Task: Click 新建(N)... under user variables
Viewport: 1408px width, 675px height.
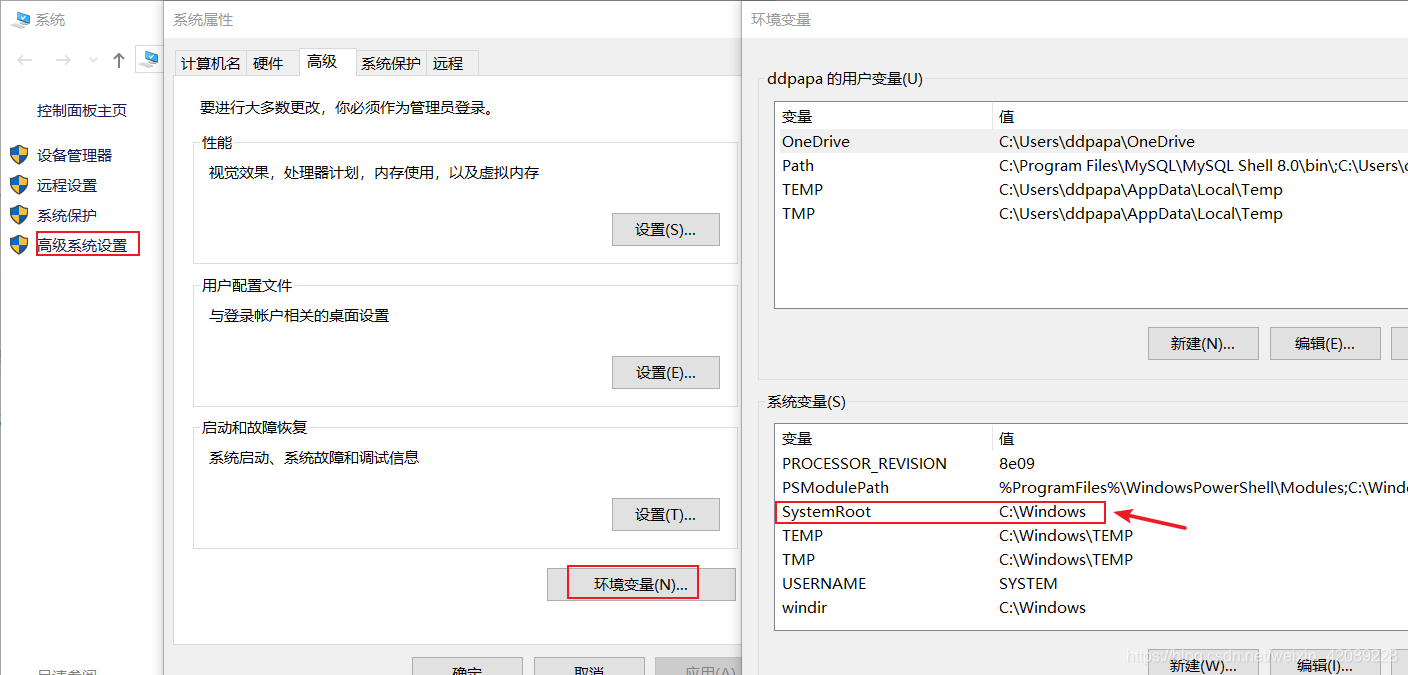Action: point(1202,343)
